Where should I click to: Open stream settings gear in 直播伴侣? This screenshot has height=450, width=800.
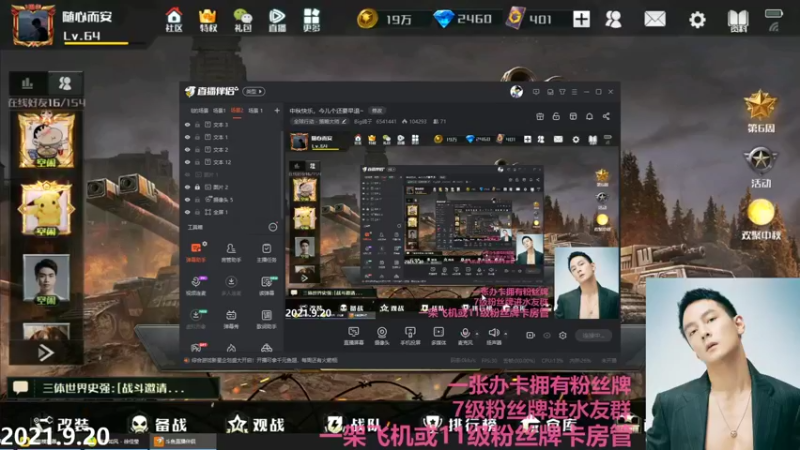[x=563, y=335]
